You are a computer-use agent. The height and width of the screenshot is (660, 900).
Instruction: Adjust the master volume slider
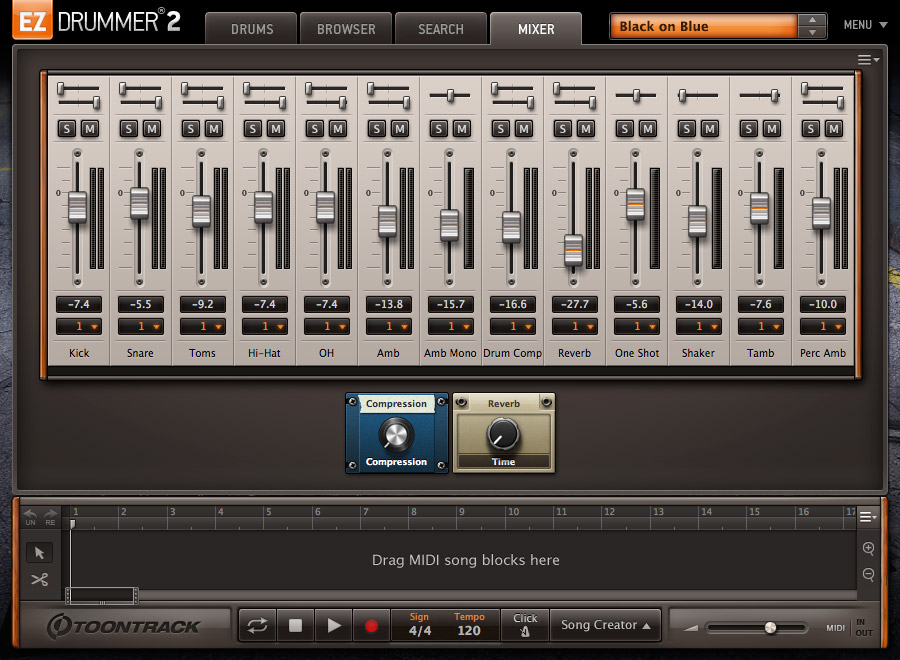(770, 627)
